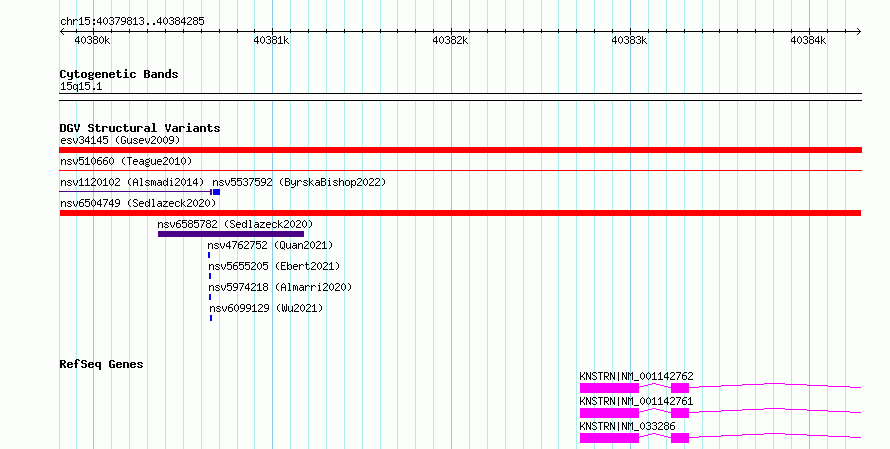Click the nsv5655205 (Ebert2021) label
The height and width of the screenshot is (449, 890).
274,266
